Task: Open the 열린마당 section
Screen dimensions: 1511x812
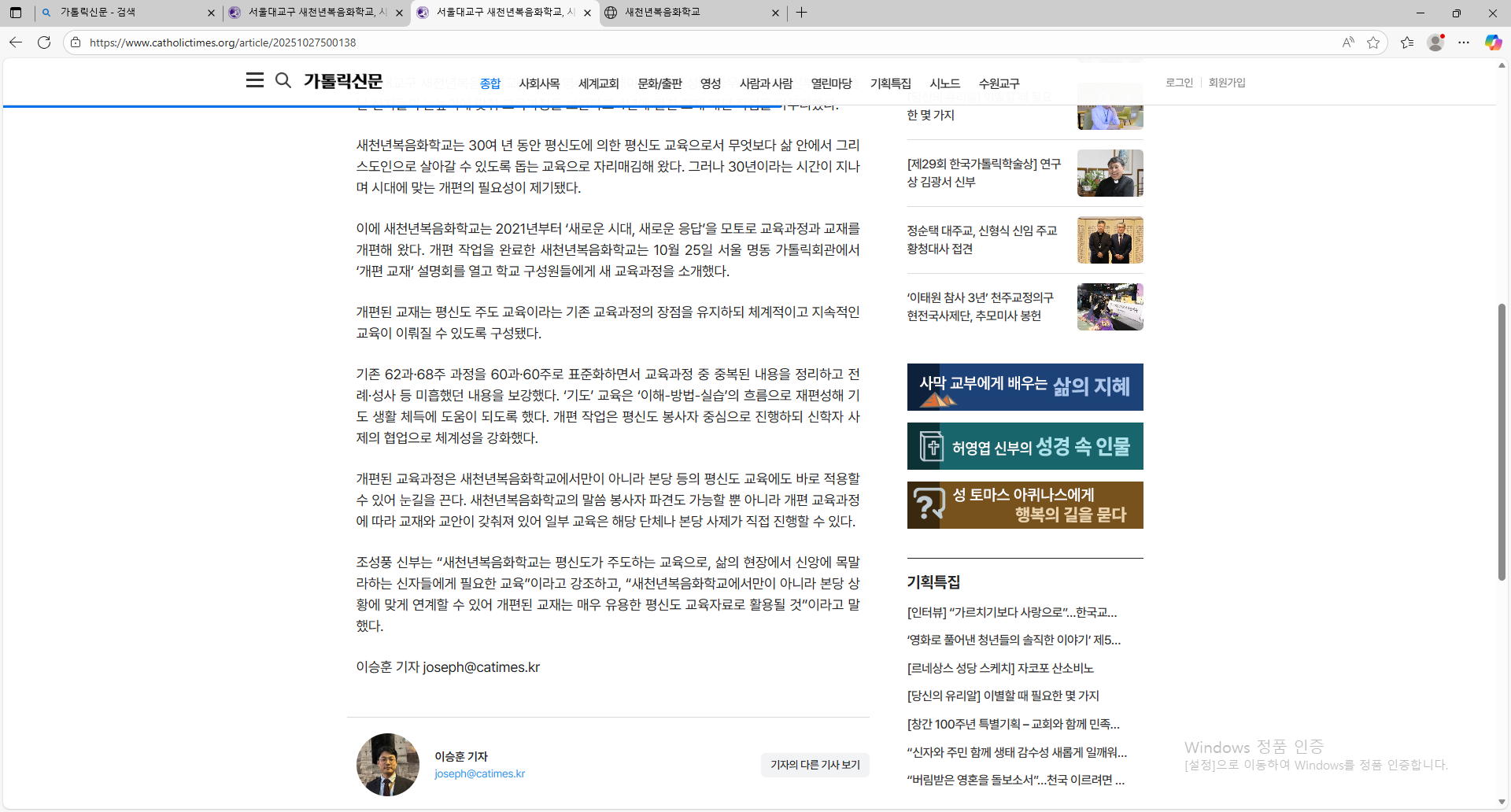Action: [x=832, y=83]
